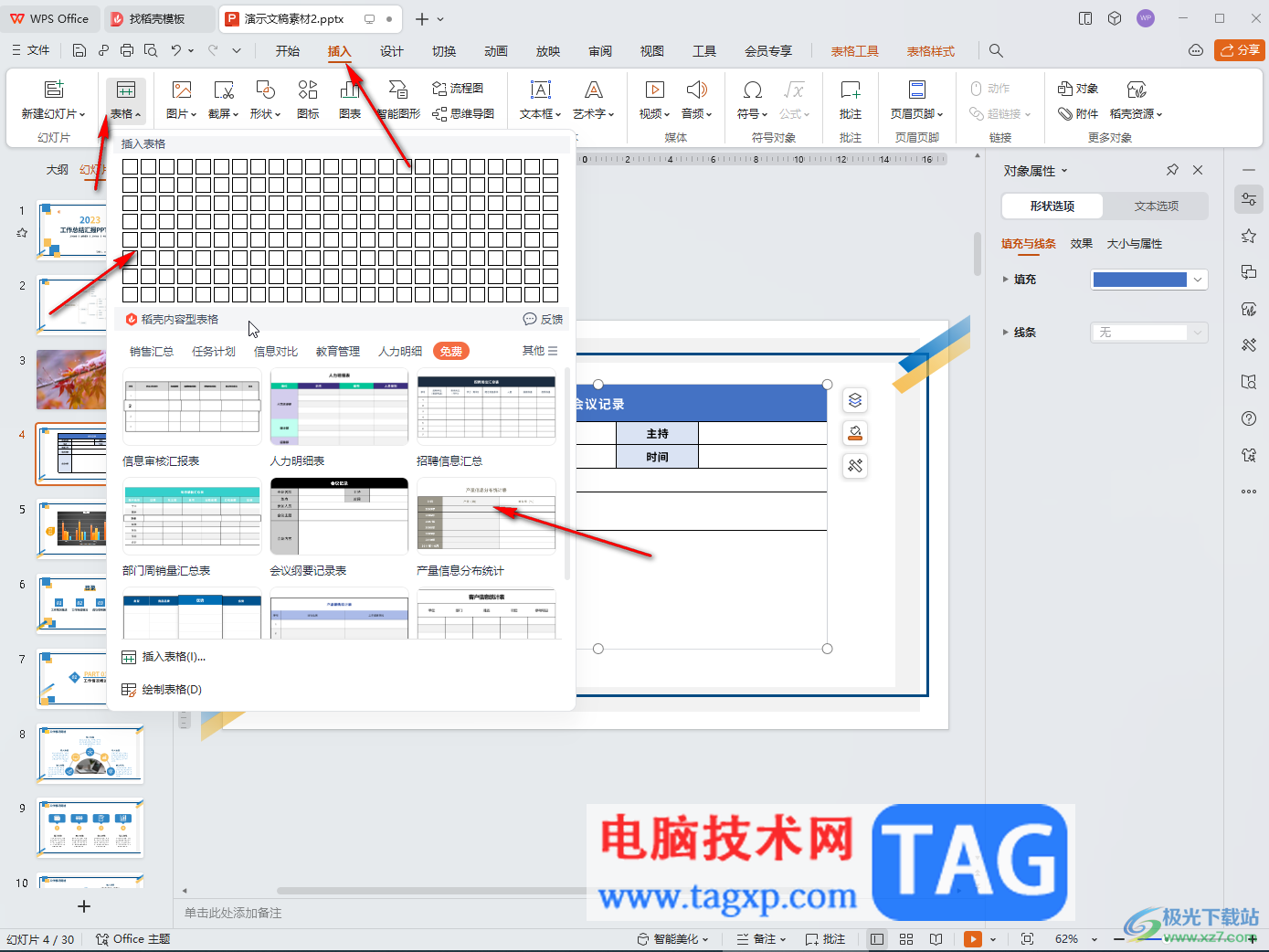The width and height of the screenshot is (1269, 952).
Task: Select the Effects (效果) properties tab
Action: point(1082,244)
